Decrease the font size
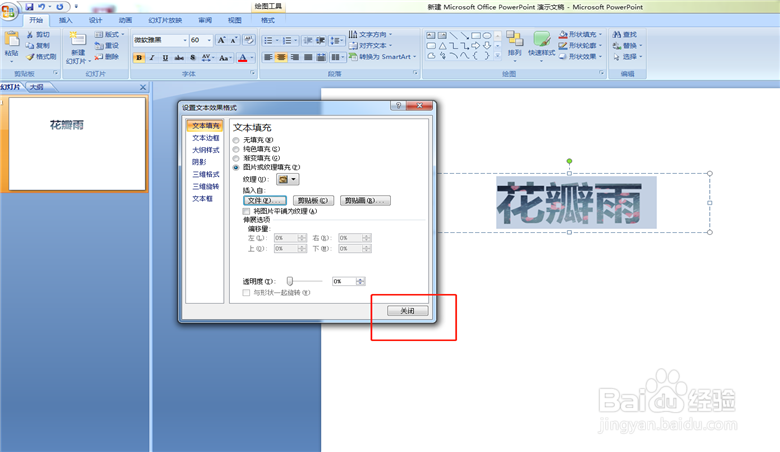Image resolution: width=780 pixels, height=452 pixels. (x=233, y=40)
